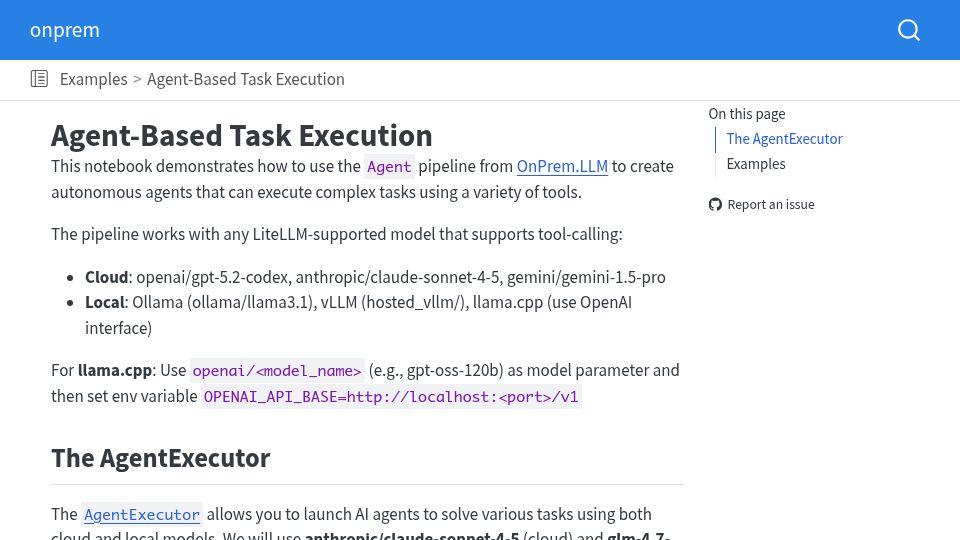This screenshot has width=960, height=540.
Task: Toggle the sidebar navigation icon
Action: 39,79
